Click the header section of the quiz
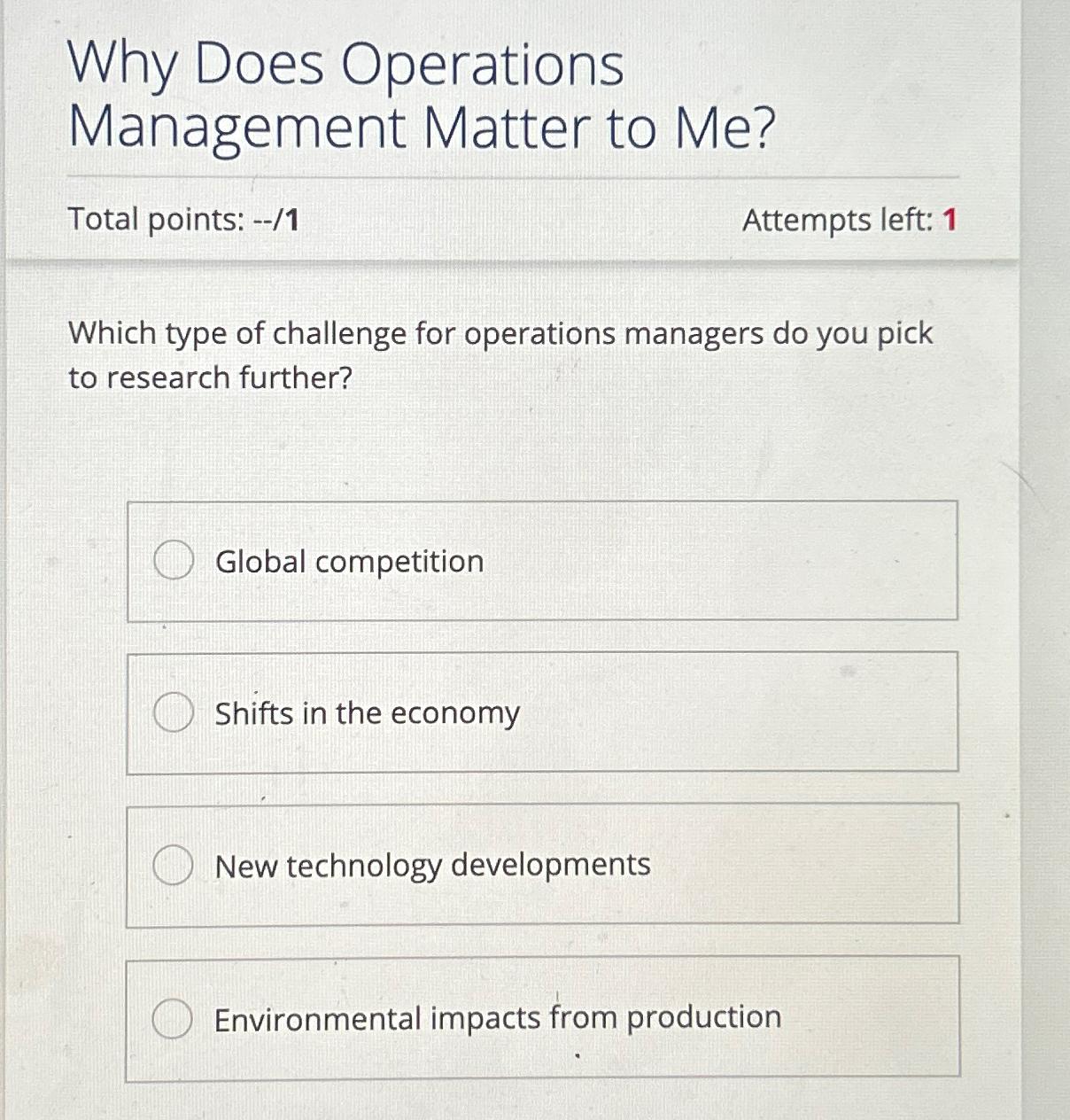The height and width of the screenshot is (1120, 1070). pyautogui.click(x=514, y=133)
